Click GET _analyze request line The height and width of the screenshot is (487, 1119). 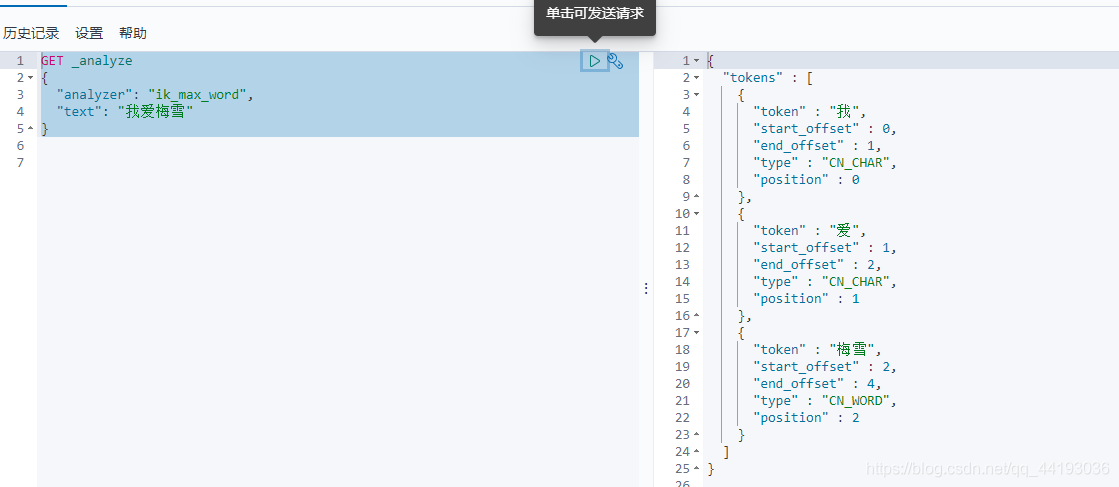coord(86,61)
